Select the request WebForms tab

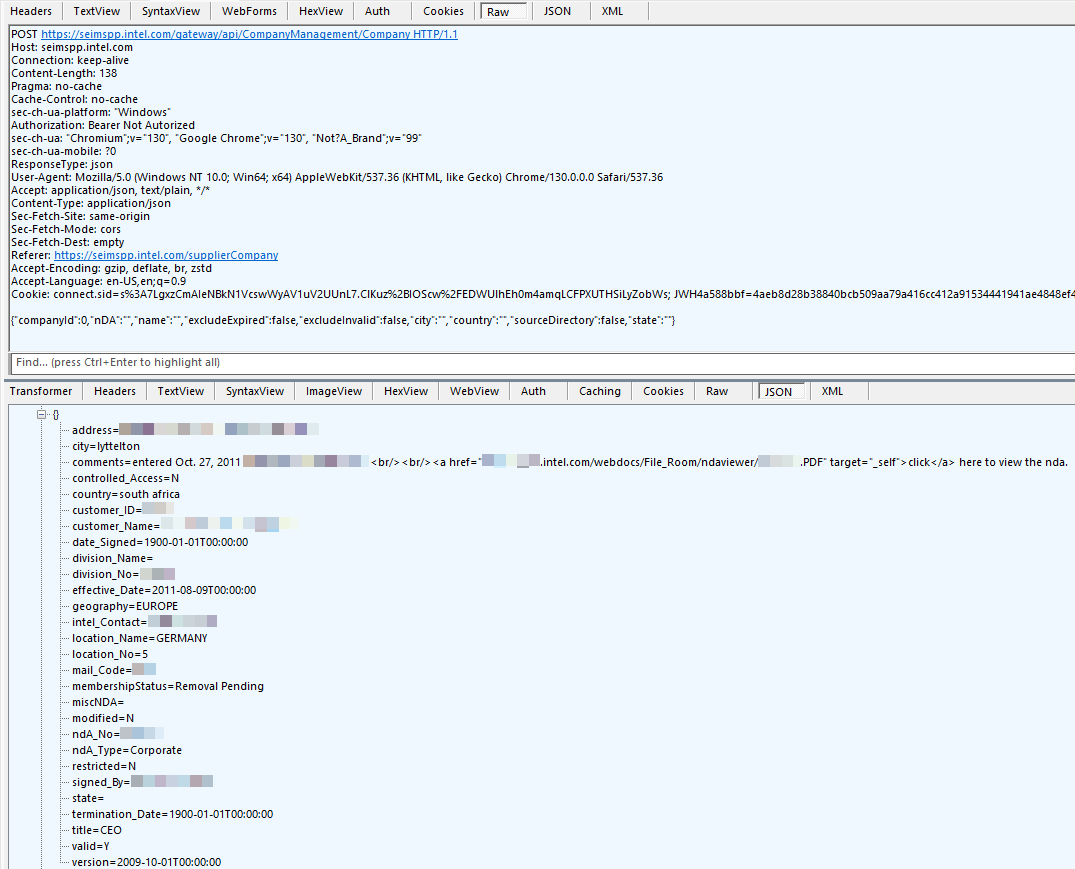[249, 11]
